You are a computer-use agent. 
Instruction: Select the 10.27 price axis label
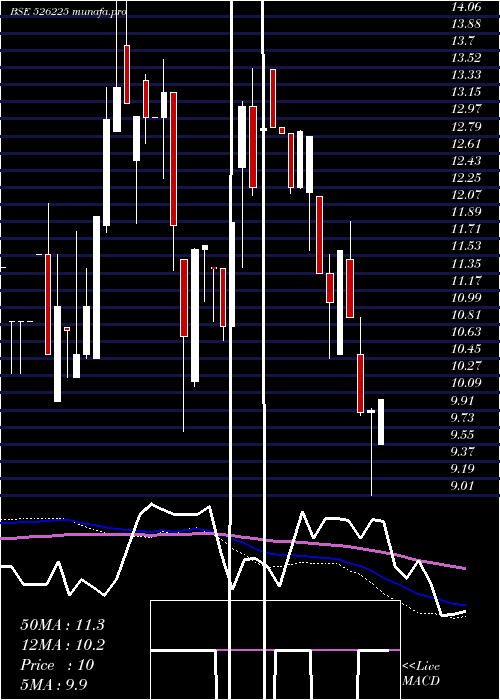pos(466,366)
